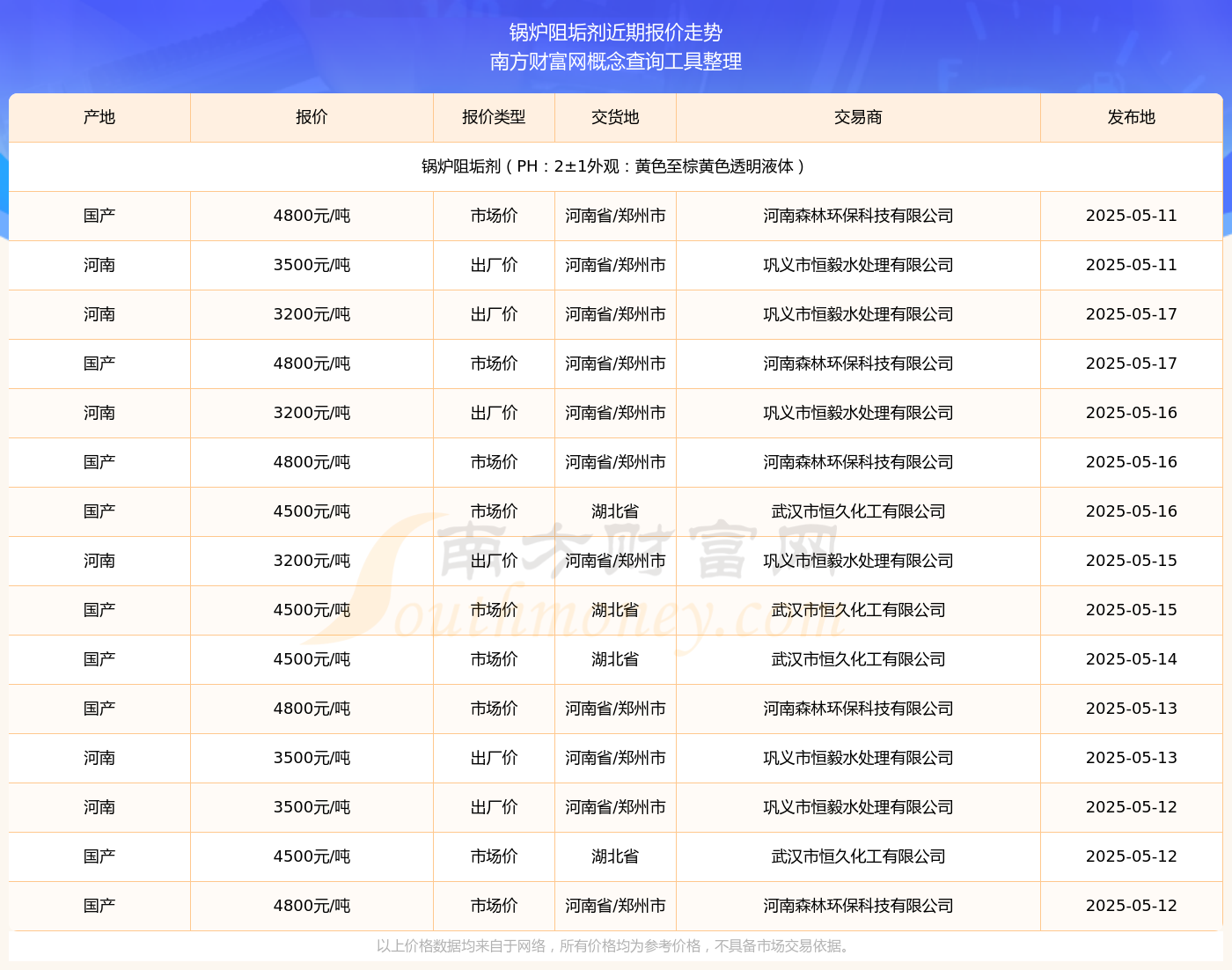Image resolution: width=1232 pixels, height=970 pixels.
Task: Click 3200元/吨 price dated 2025-05-16
Action: 312,413
